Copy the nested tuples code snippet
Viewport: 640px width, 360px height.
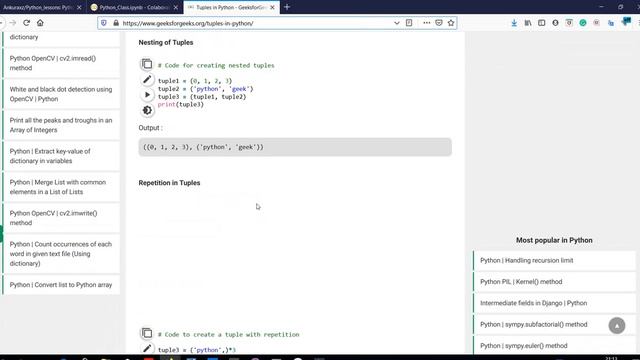click(x=147, y=64)
